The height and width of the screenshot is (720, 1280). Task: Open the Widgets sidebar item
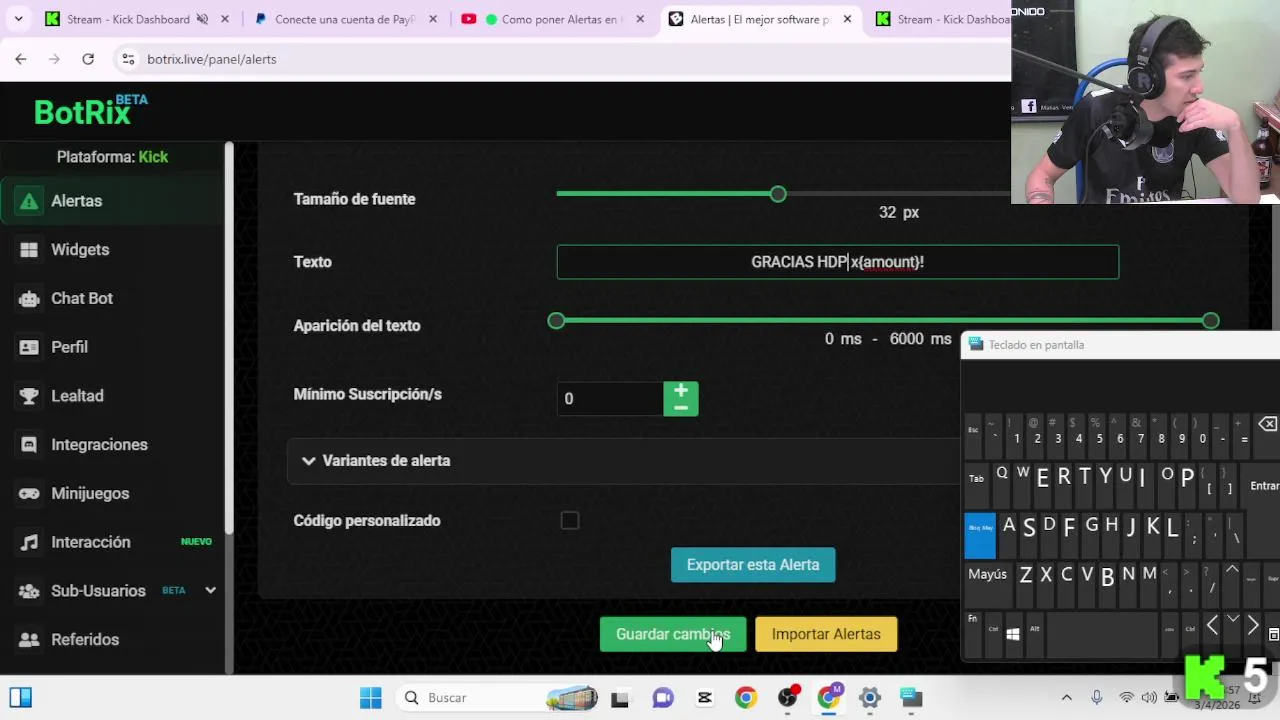coord(112,250)
